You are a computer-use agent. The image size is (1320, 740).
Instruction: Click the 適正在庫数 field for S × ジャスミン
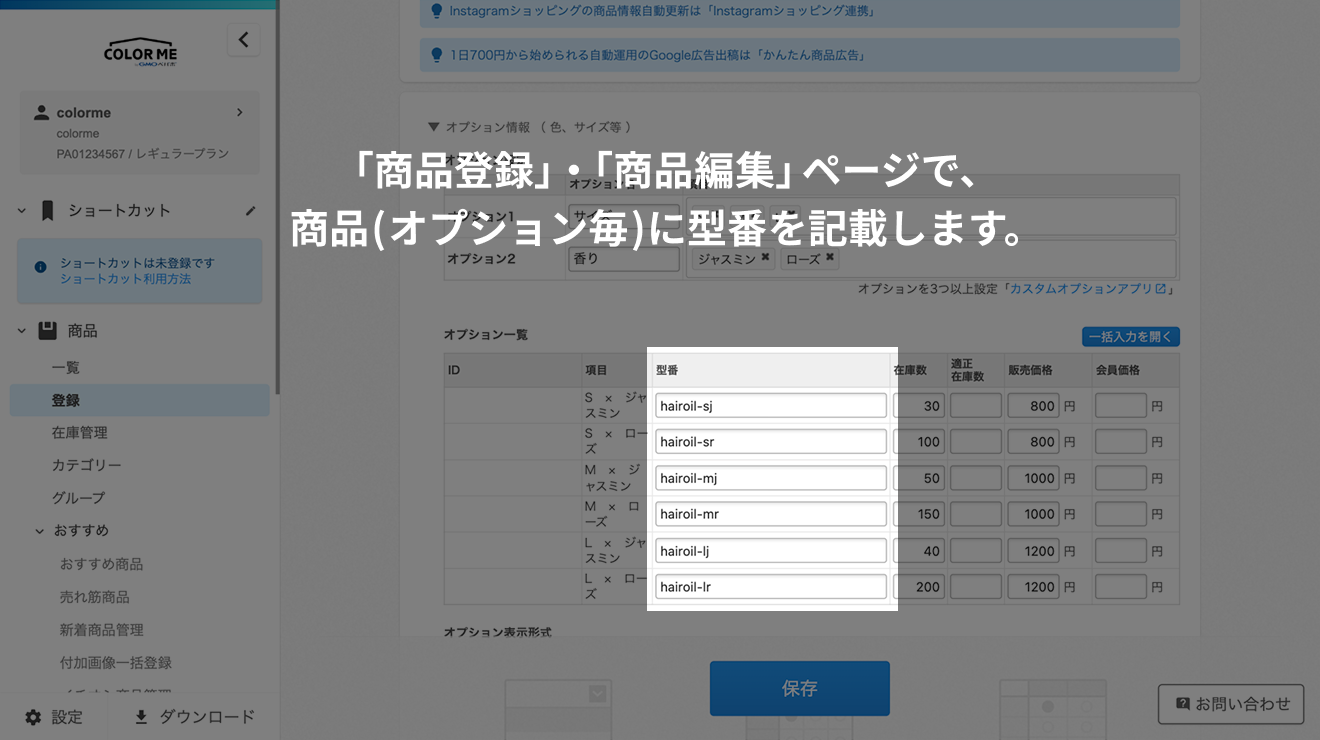(x=976, y=406)
